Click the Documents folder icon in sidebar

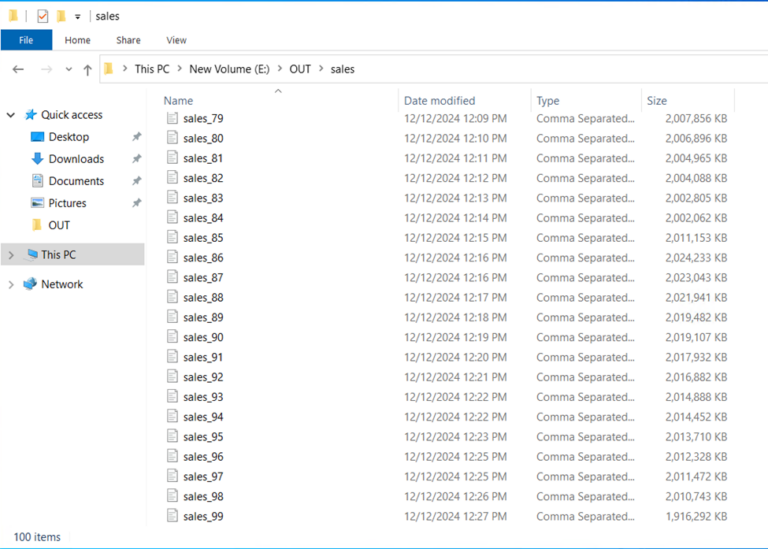[37, 181]
